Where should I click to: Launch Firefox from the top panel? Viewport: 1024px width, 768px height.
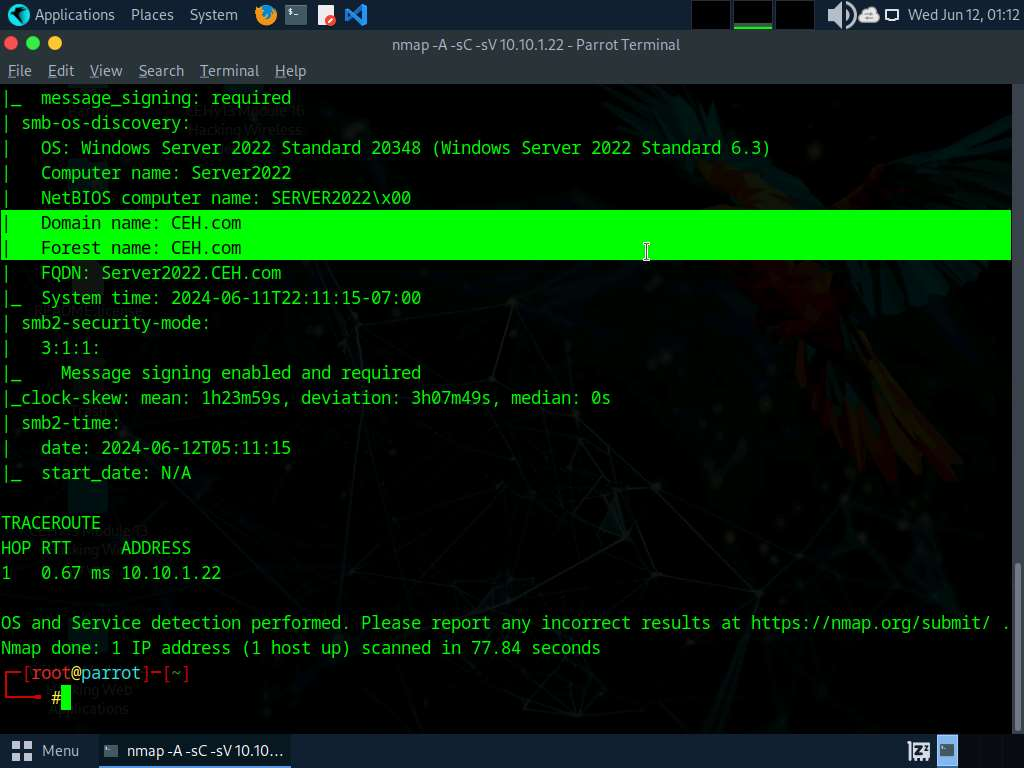point(265,15)
